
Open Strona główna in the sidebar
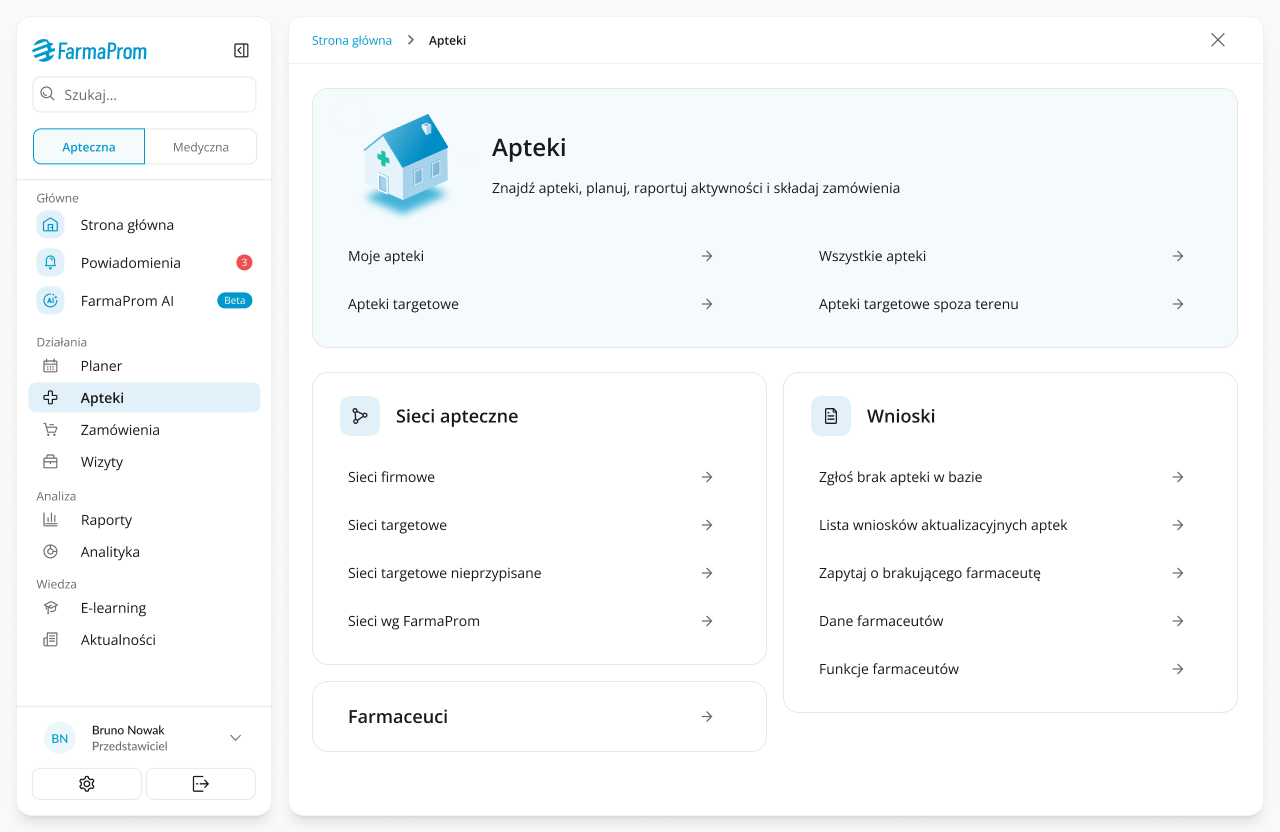tap(144, 225)
